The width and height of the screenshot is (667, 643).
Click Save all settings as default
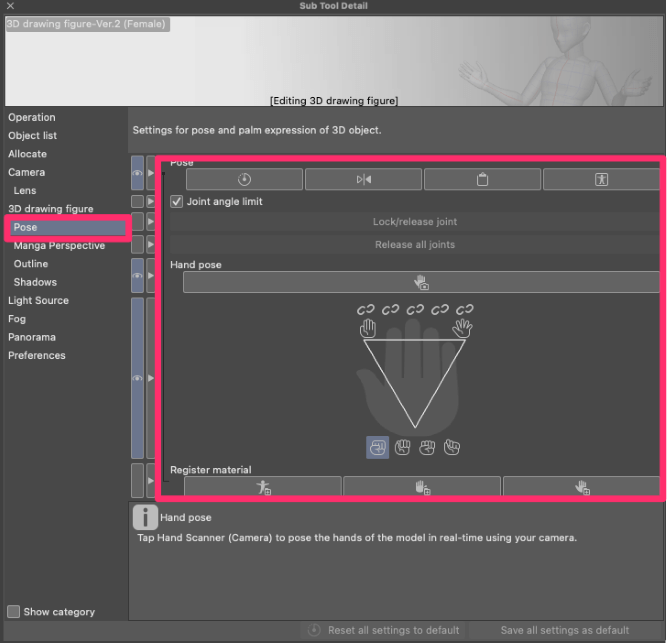(564, 630)
